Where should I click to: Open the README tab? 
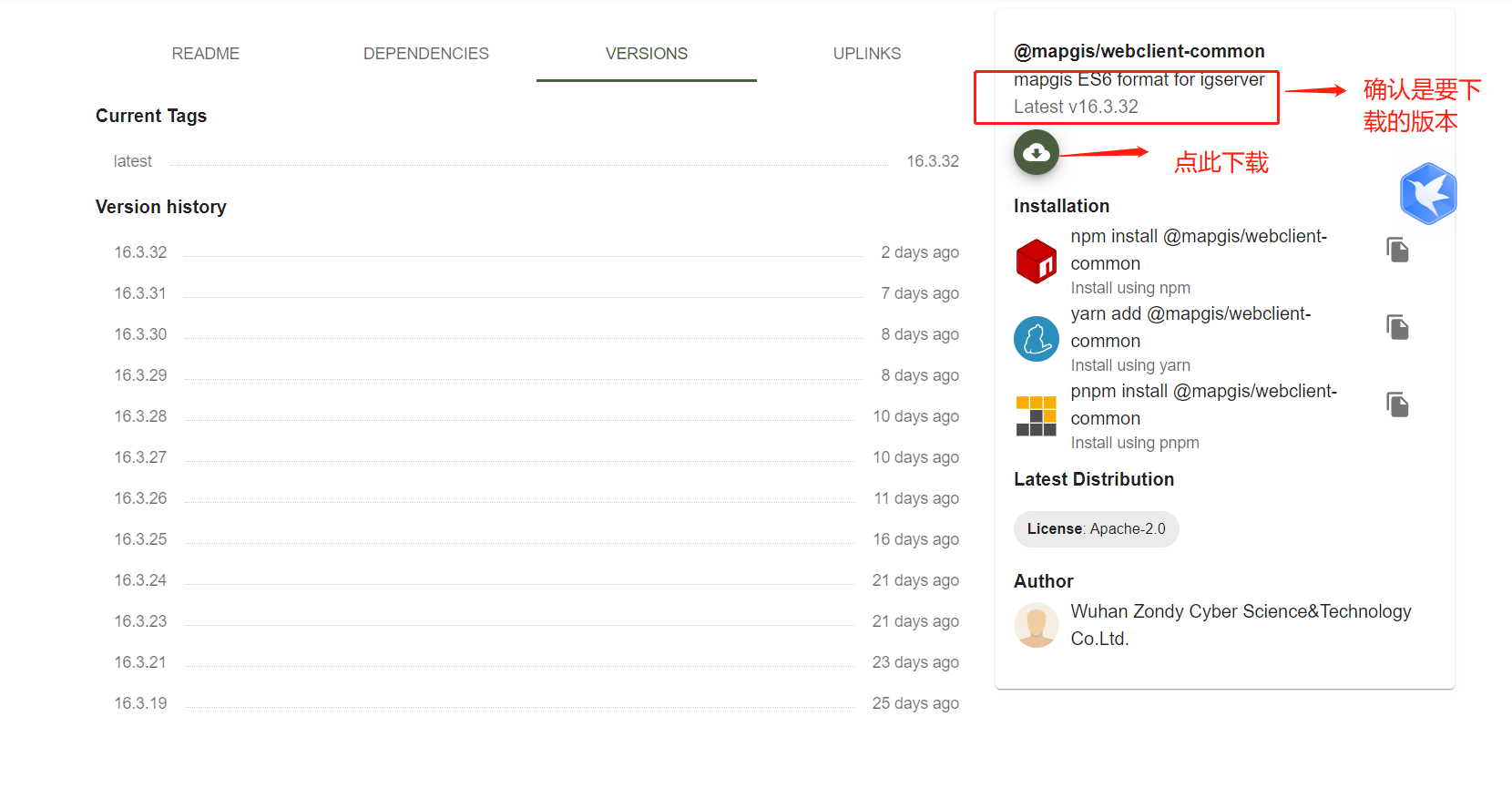click(206, 54)
